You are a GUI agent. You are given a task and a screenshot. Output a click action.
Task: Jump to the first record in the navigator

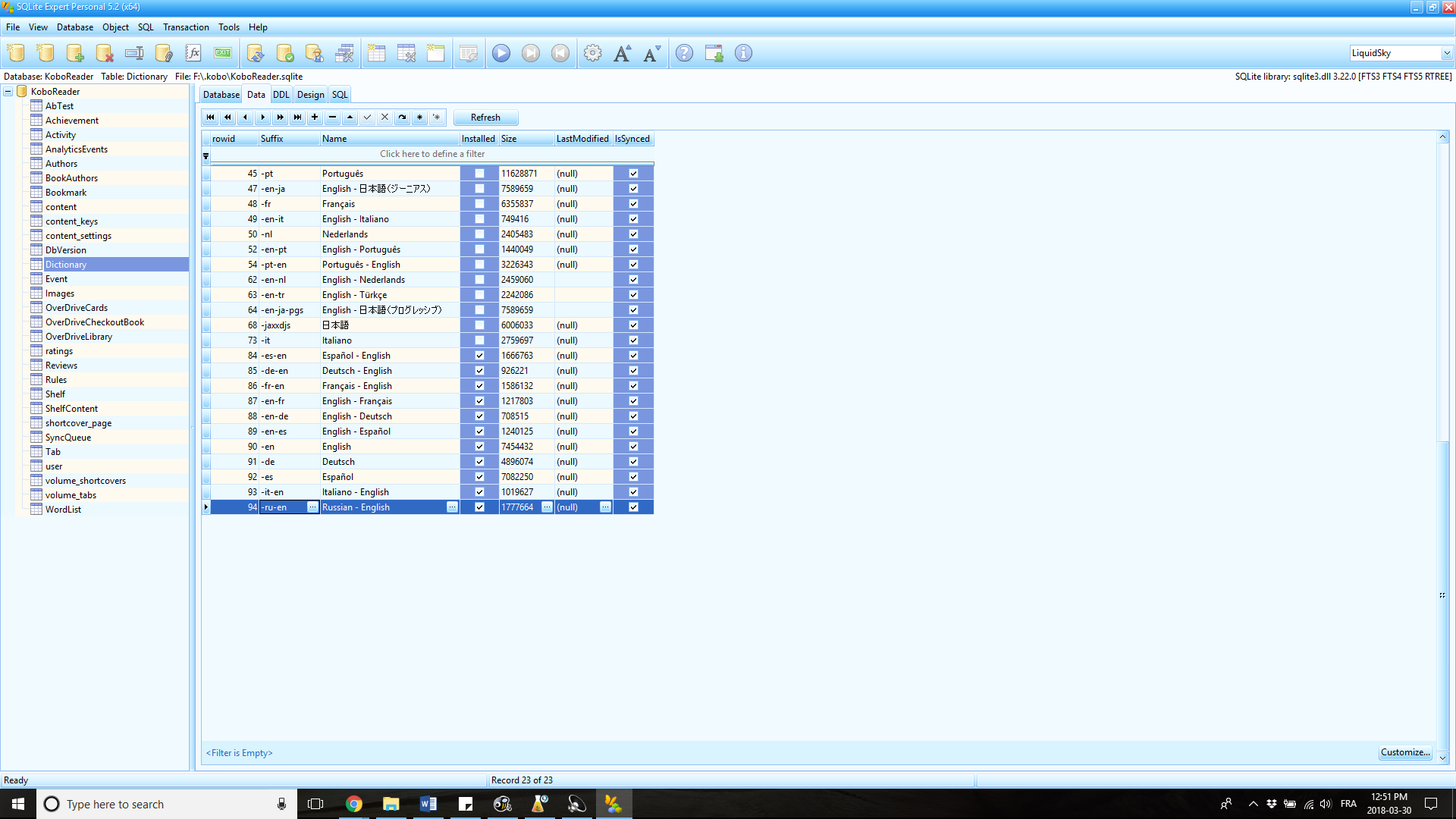210,118
